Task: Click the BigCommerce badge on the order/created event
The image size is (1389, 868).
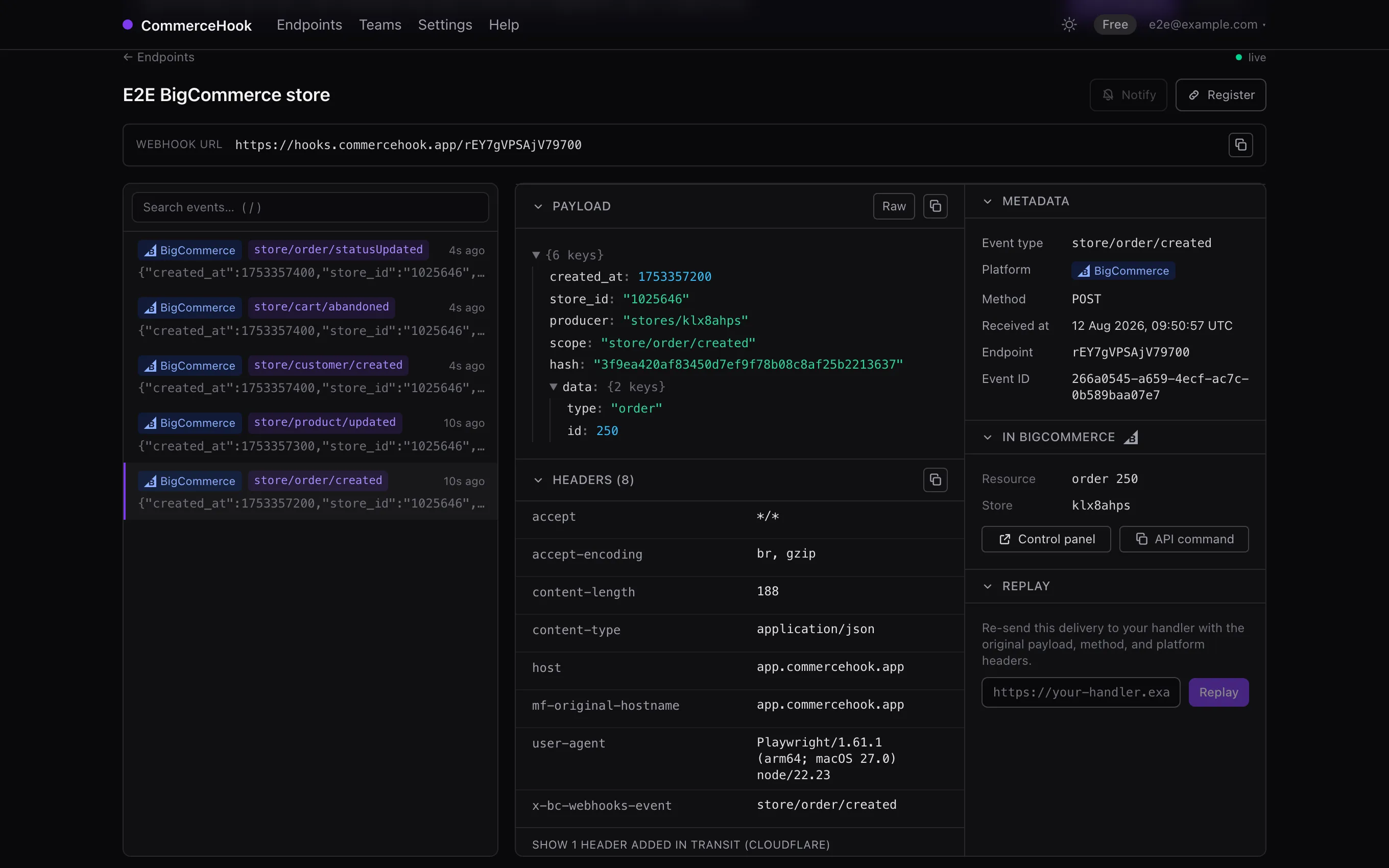Action: pos(190,480)
